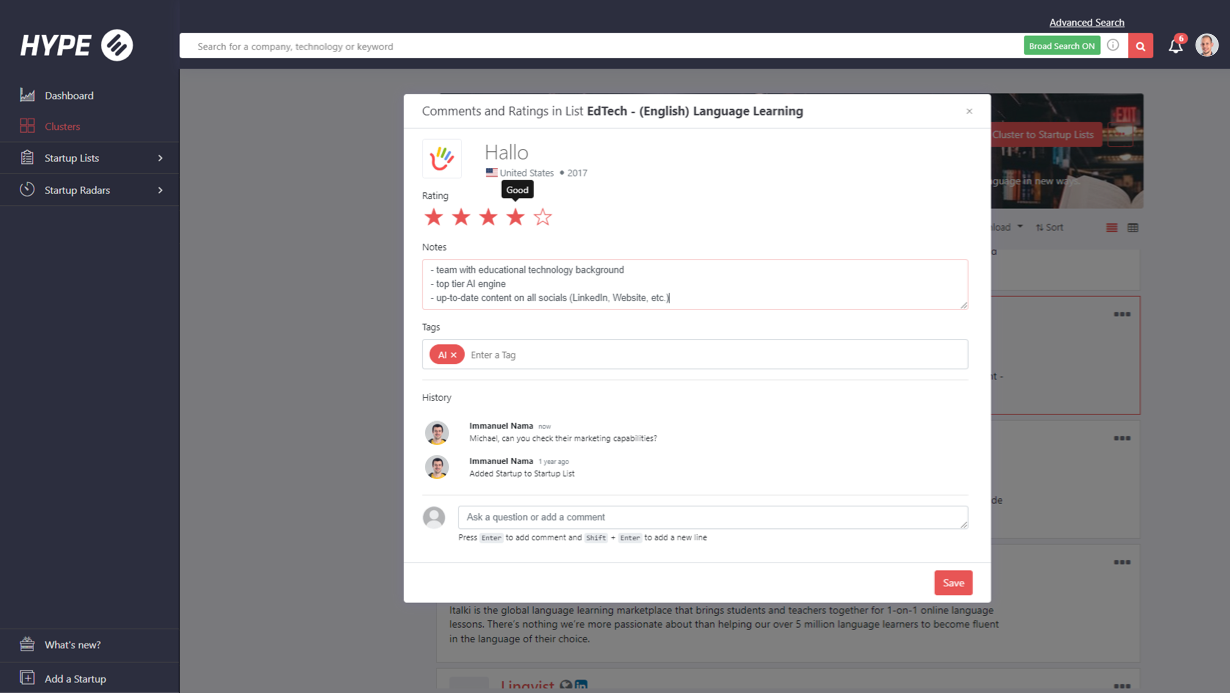Open the three-dot menu on a startup card
This screenshot has height=693, width=1230.
click(1123, 314)
